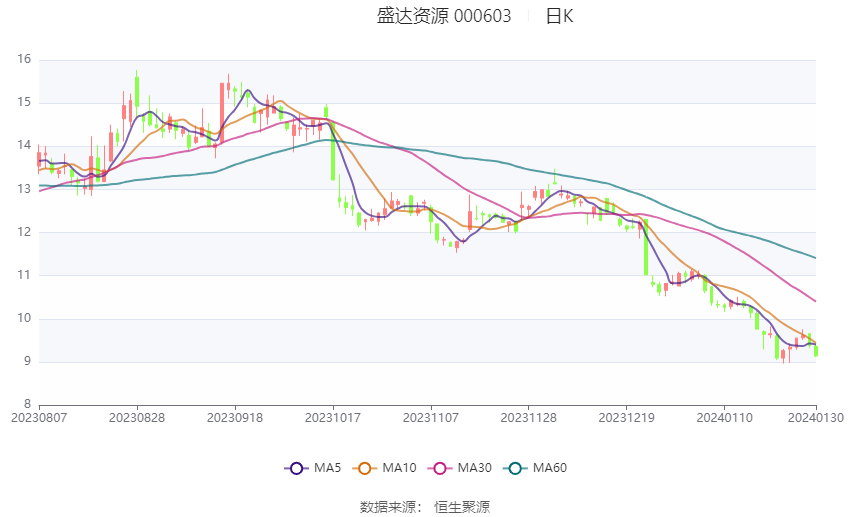Click y-axis value 11
The height and width of the screenshot is (517, 850).
coord(24,275)
